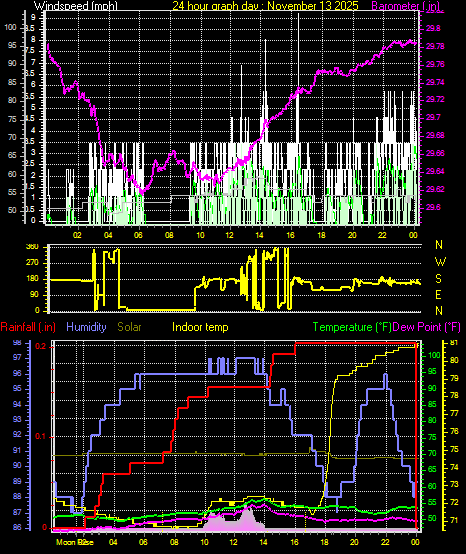Click the W compass label beside direction graph
This screenshot has width=466, height=554.
click(x=440, y=262)
